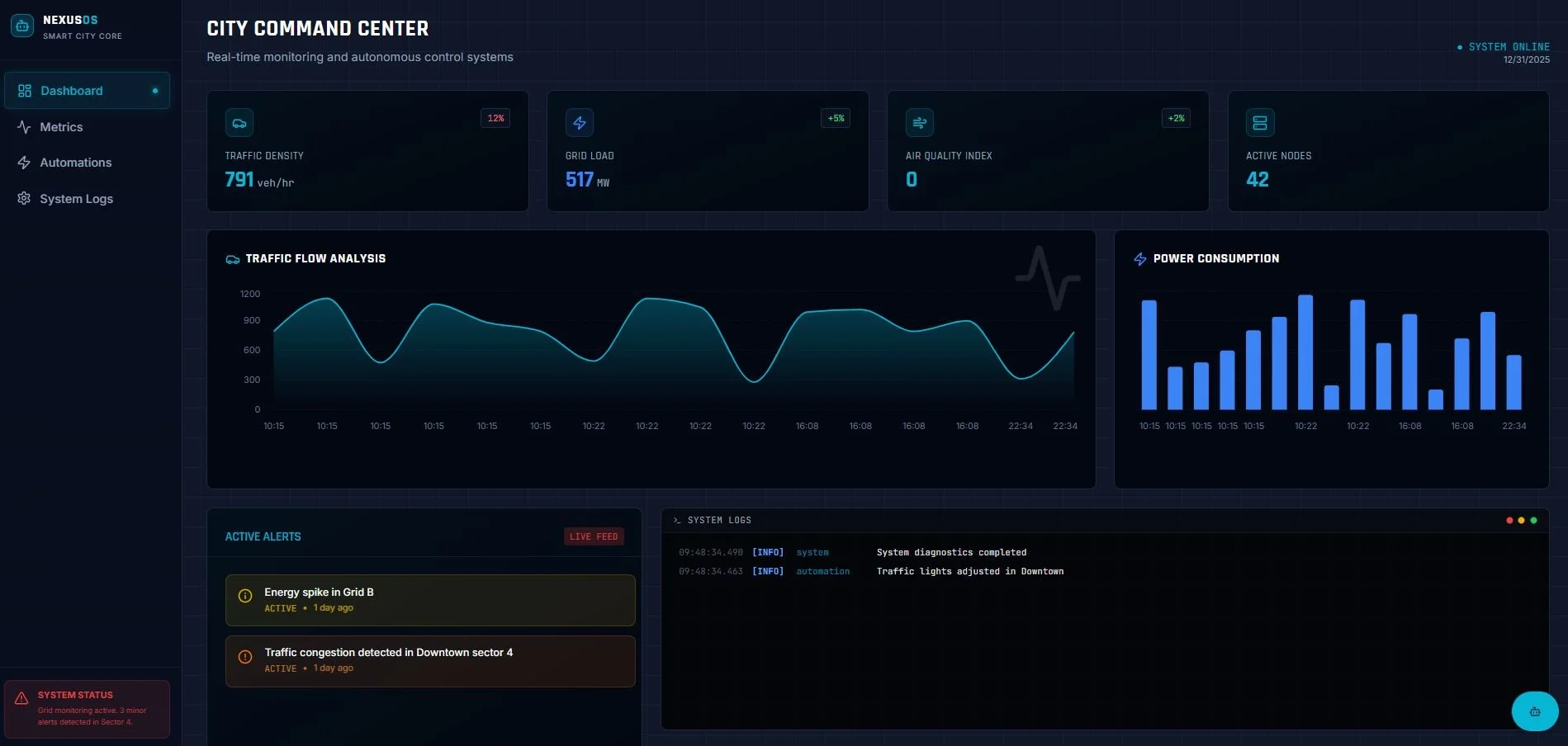1568x746 pixels.
Task: Click the Metrics pulse icon in sidebar
Action: click(24, 127)
